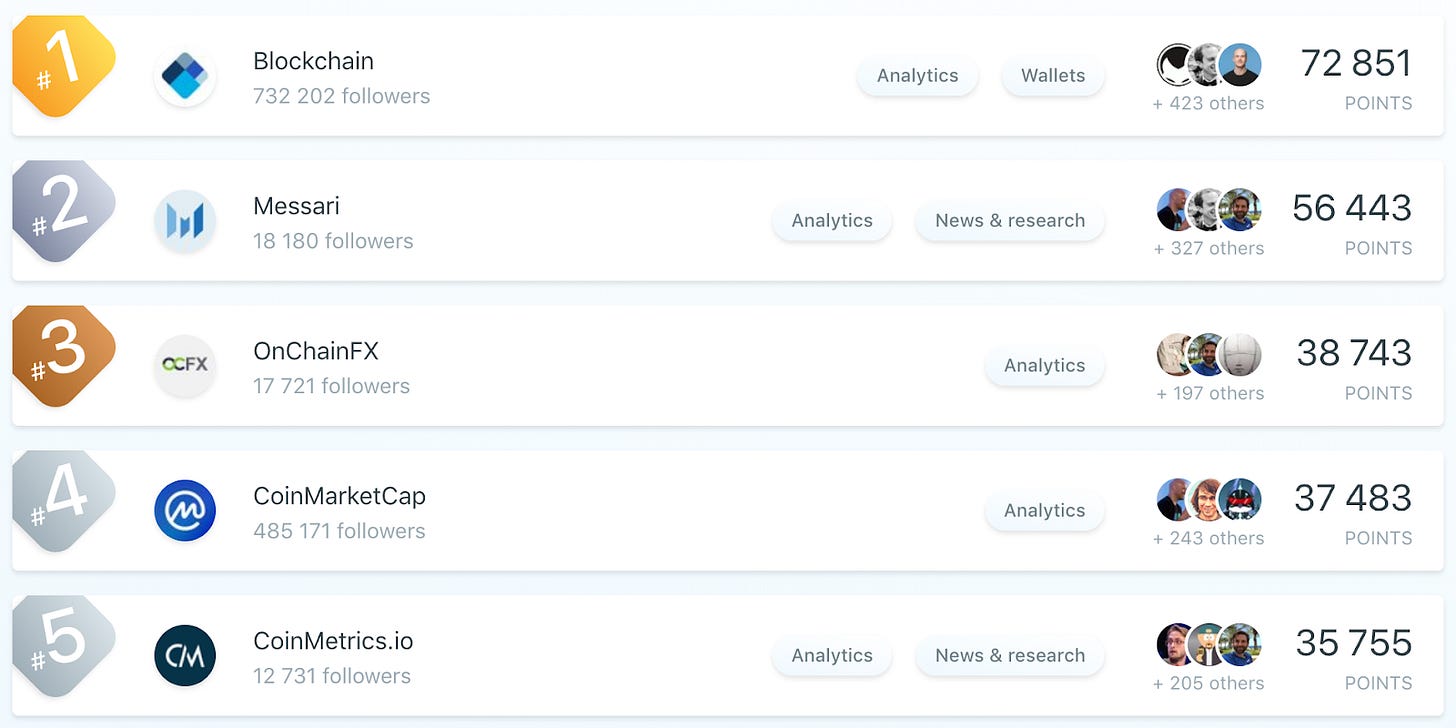Viewport: 1456px width, 728px height.
Task: Click the silver #2 rank badge
Action: click(64, 211)
